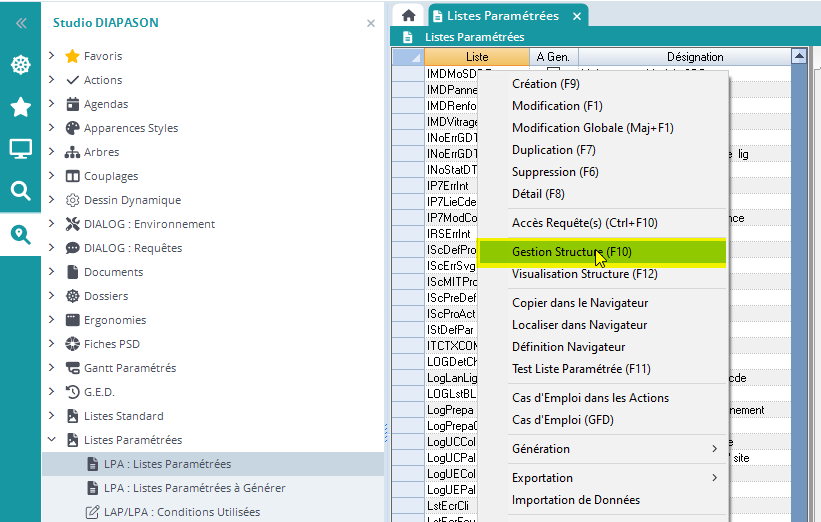Expand the Favoris tree node
The height and width of the screenshot is (522, 821).
coord(52,56)
